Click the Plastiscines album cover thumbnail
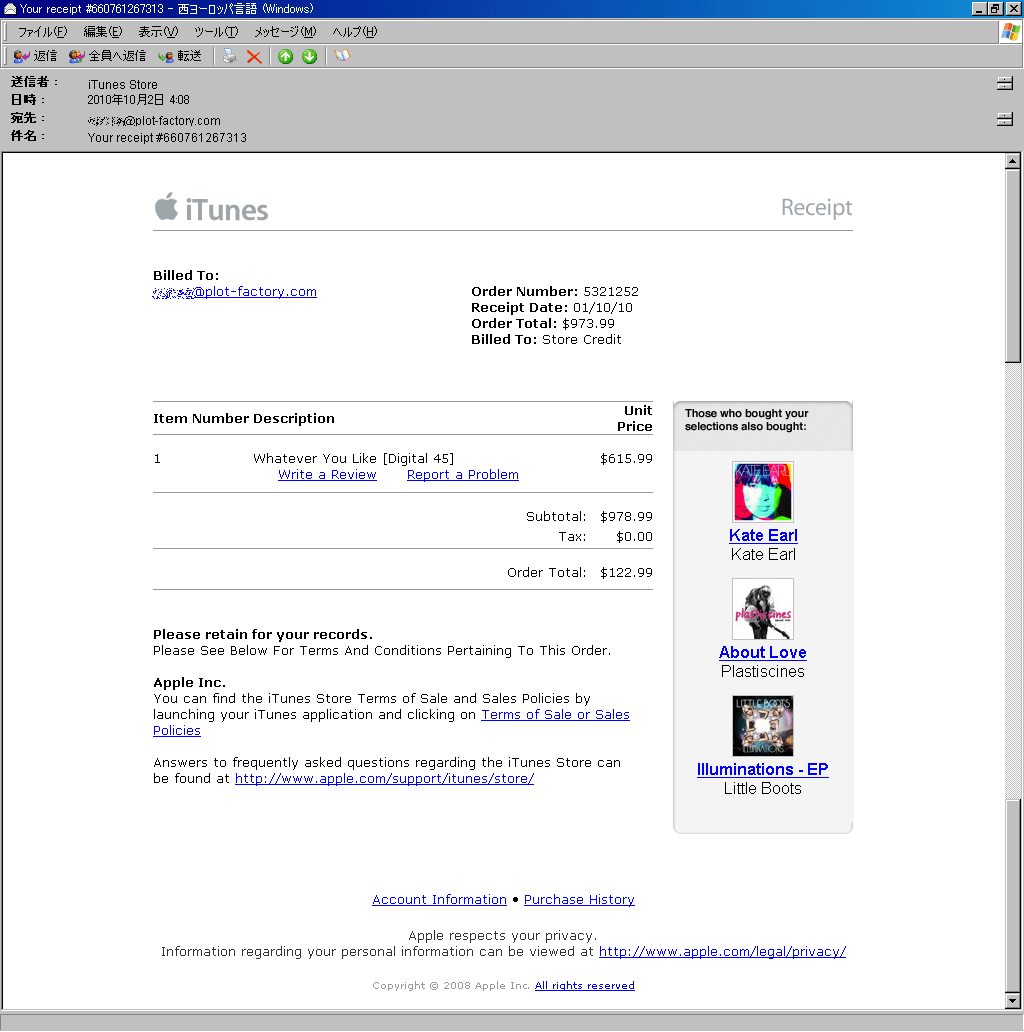This screenshot has height=1032, width=1024. [763, 609]
